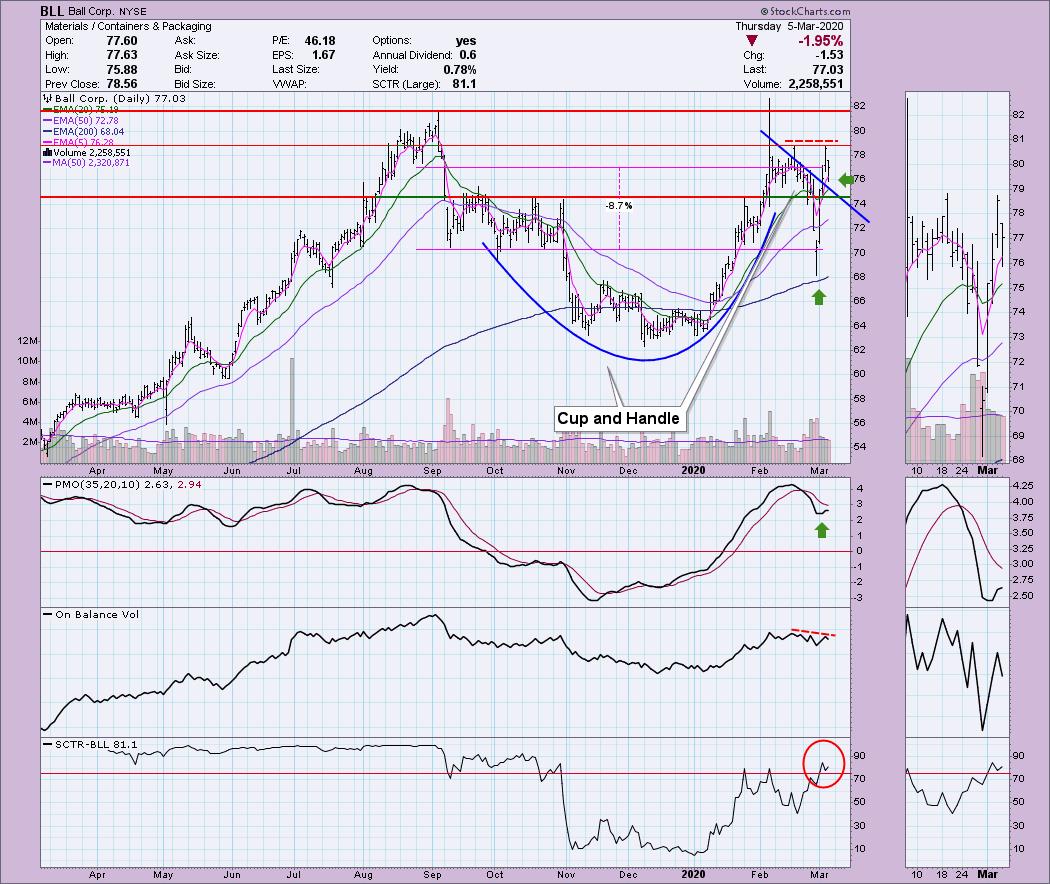The image size is (1050, 884).
Task: Click the EMA(200) 68.04 legend entry
Action: pos(88,132)
